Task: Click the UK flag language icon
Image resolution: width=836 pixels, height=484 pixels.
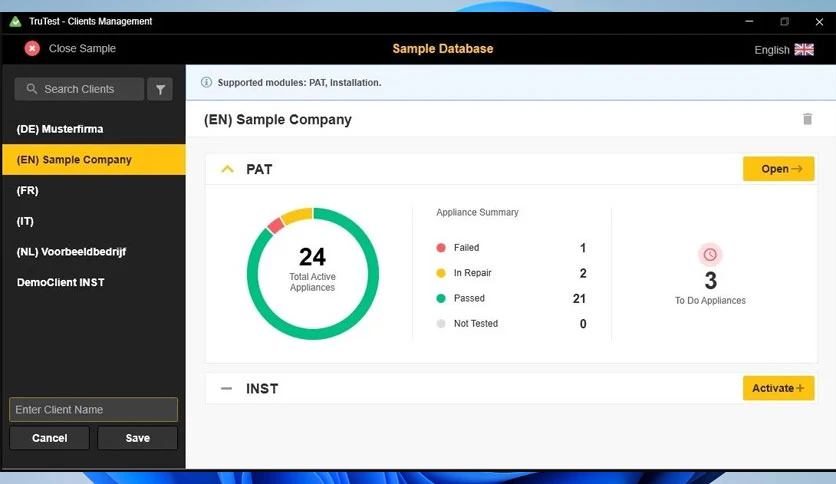Action: point(804,50)
